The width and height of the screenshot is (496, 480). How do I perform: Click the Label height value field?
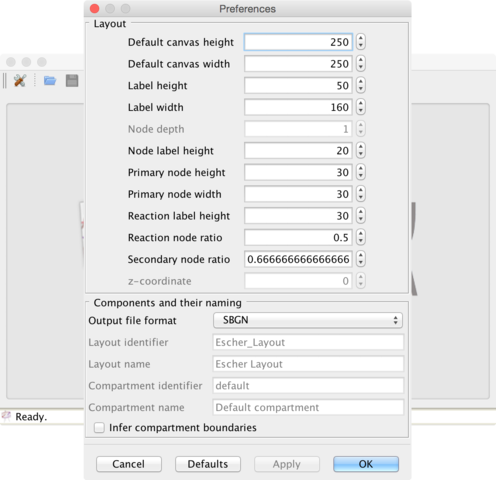pyautogui.click(x=298, y=85)
